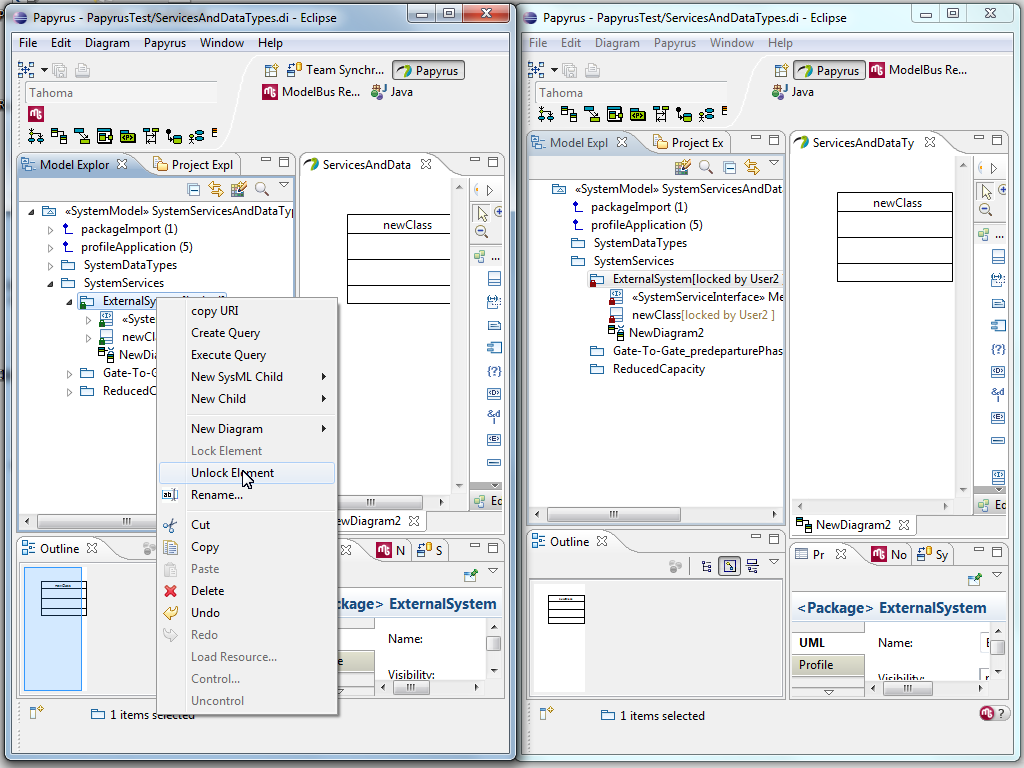Screen dimensions: 1024x768
Task: Expand packageImport (1) in the left tree
Action: pyautogui.click(x=50, y=230)
